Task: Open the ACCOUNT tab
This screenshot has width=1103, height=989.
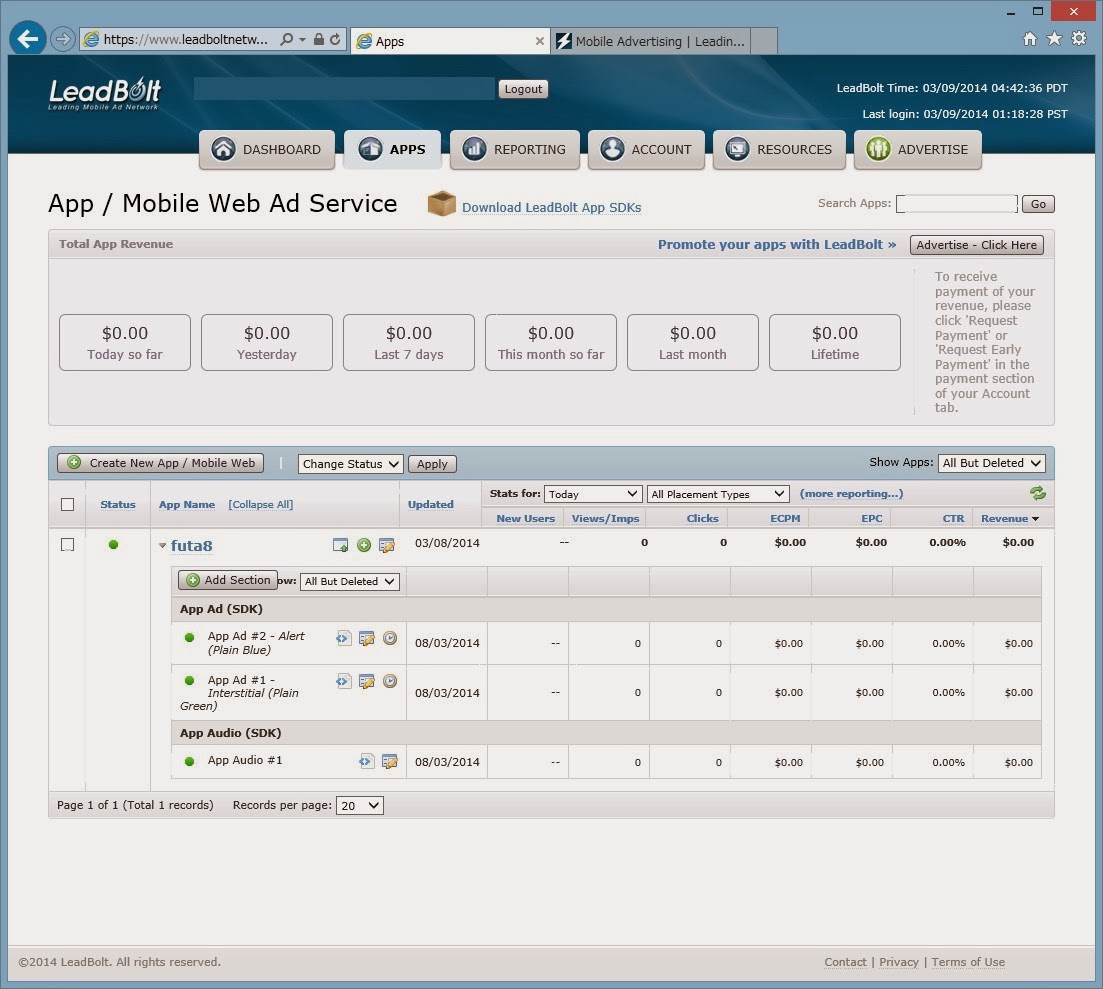Action: coord(646,149)
